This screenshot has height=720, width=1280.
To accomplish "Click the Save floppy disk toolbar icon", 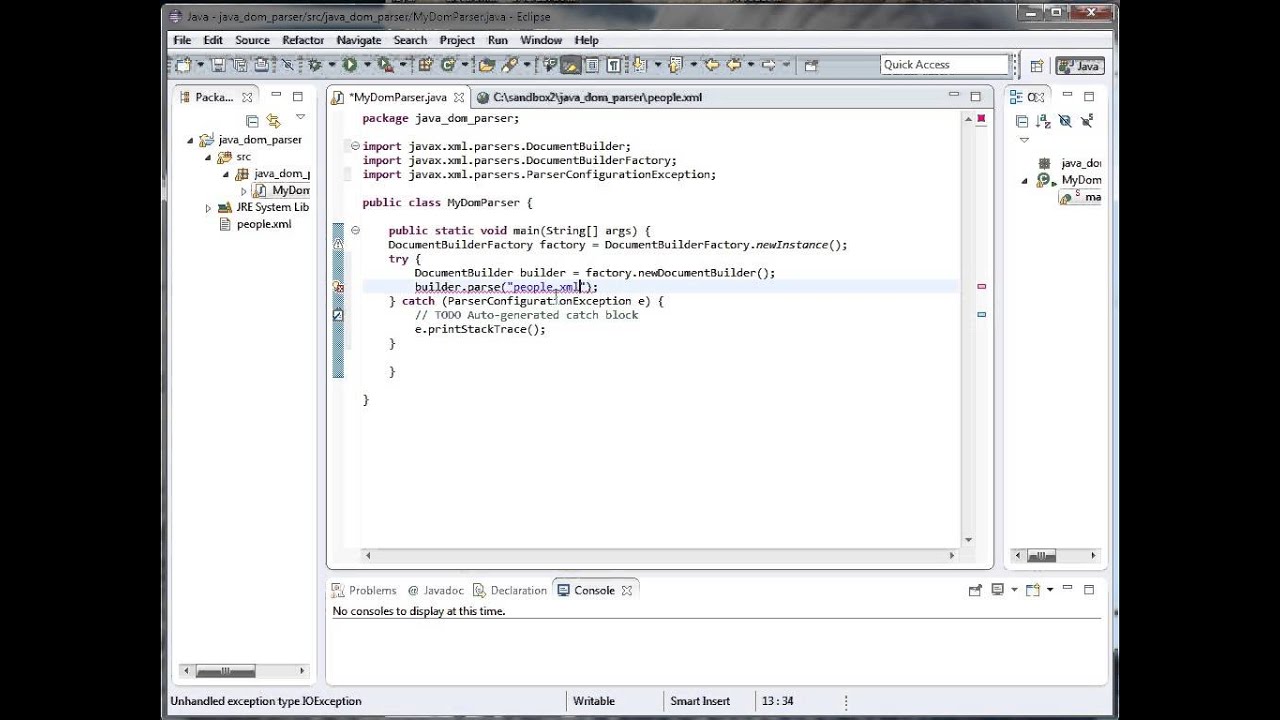I will coord(217,65).
